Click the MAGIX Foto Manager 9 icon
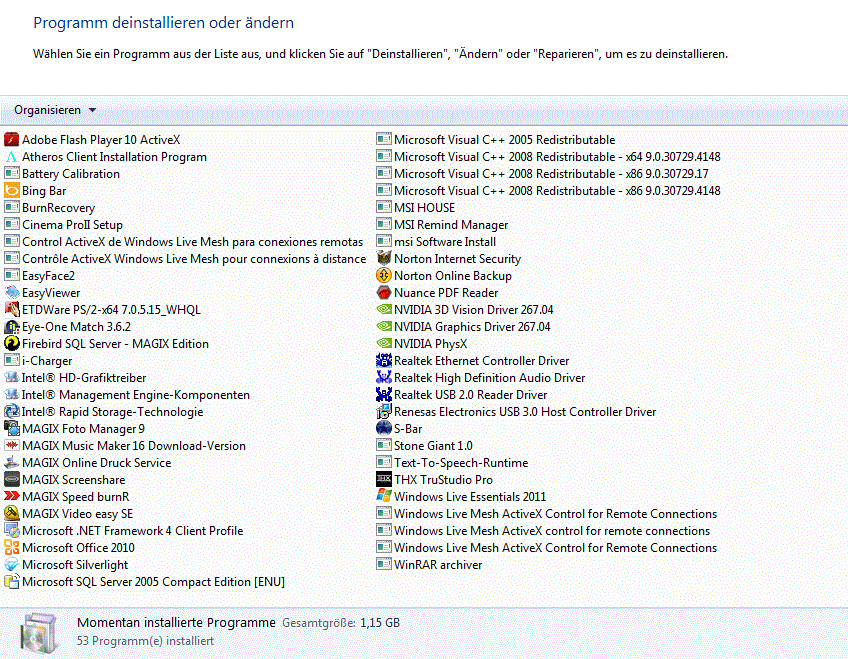This screenshot has height=659, width=848. tap(11, 429)
